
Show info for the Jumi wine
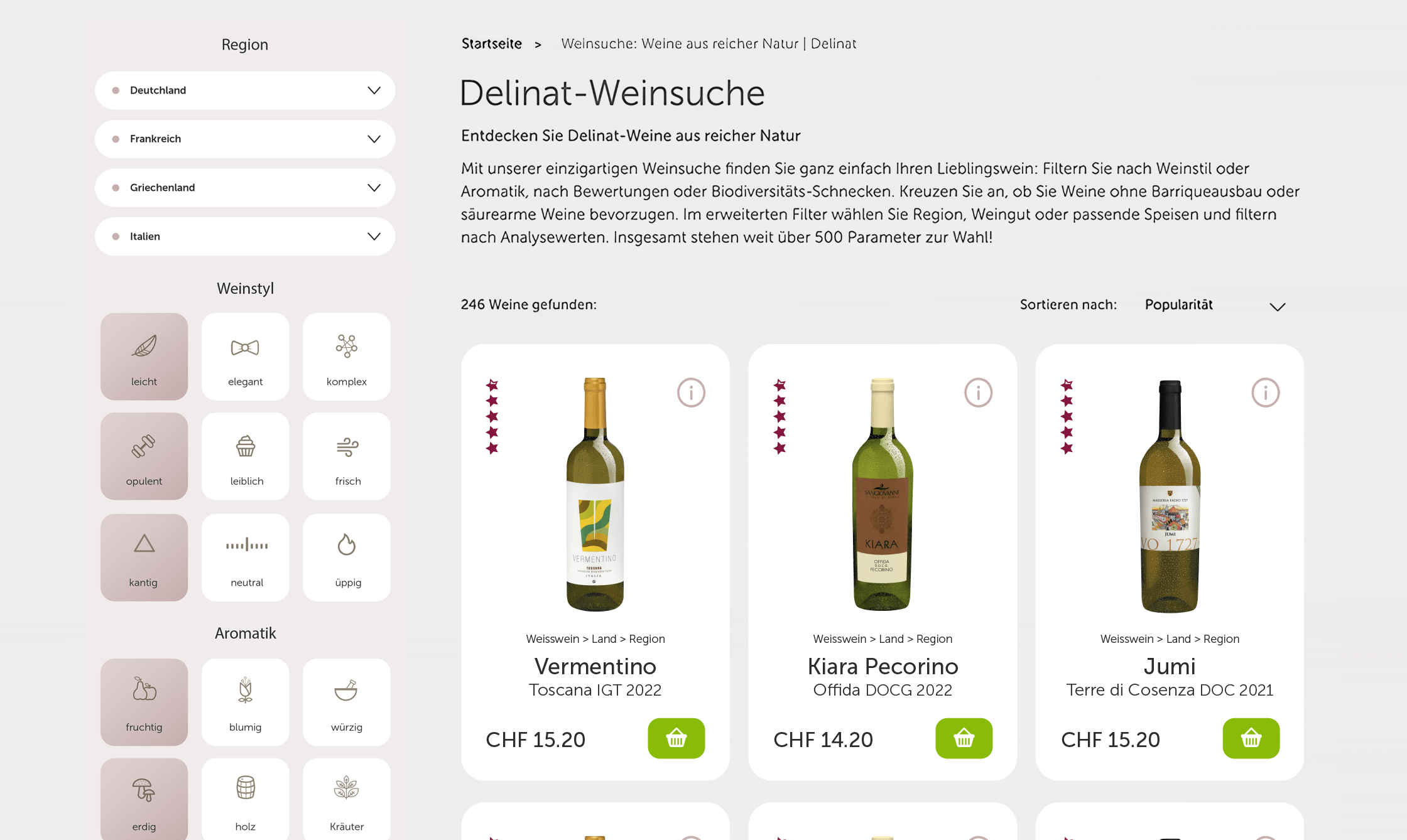click(x=1265, y=393)
